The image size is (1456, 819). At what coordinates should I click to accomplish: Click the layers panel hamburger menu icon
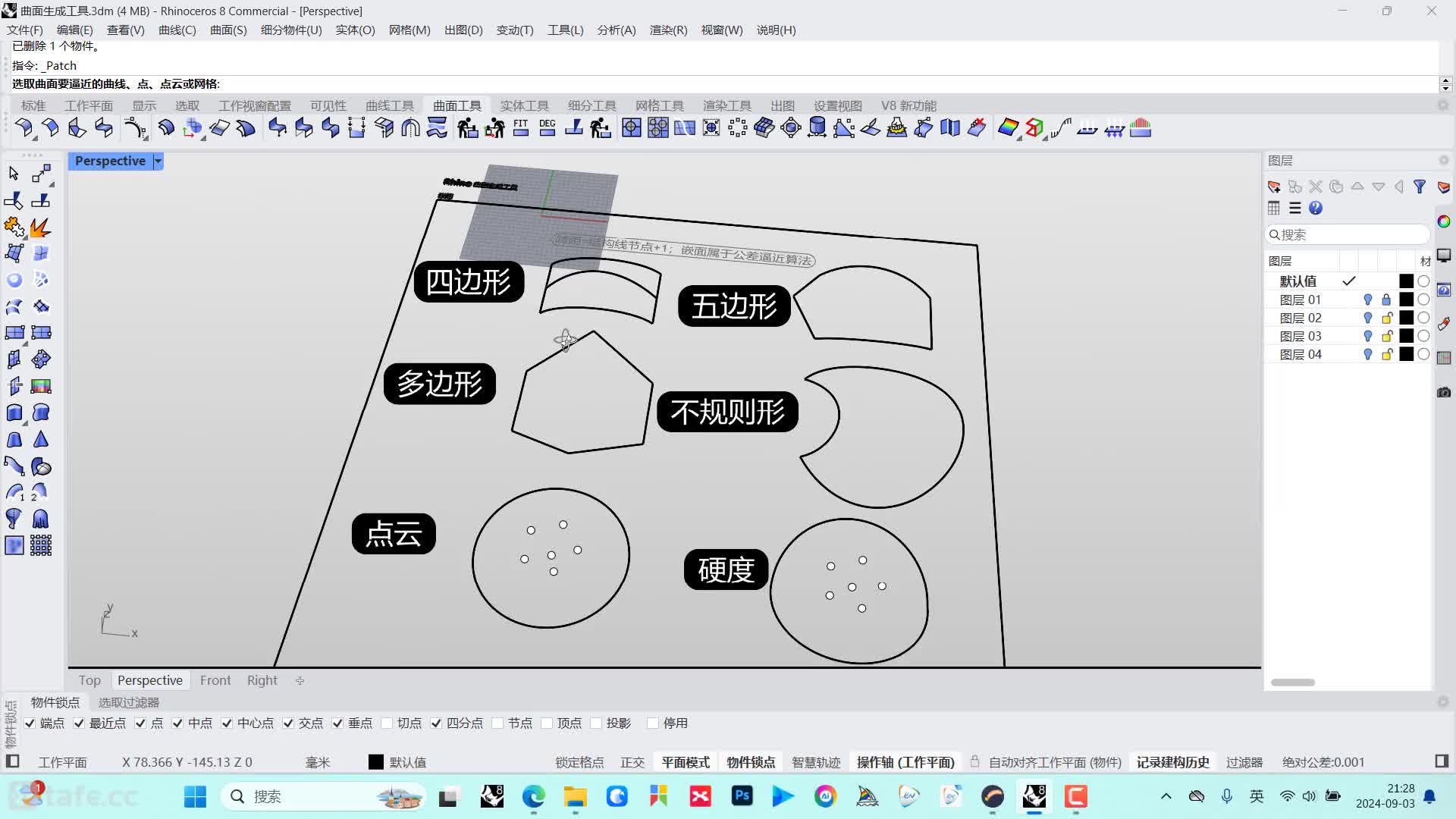[1294, 208]
